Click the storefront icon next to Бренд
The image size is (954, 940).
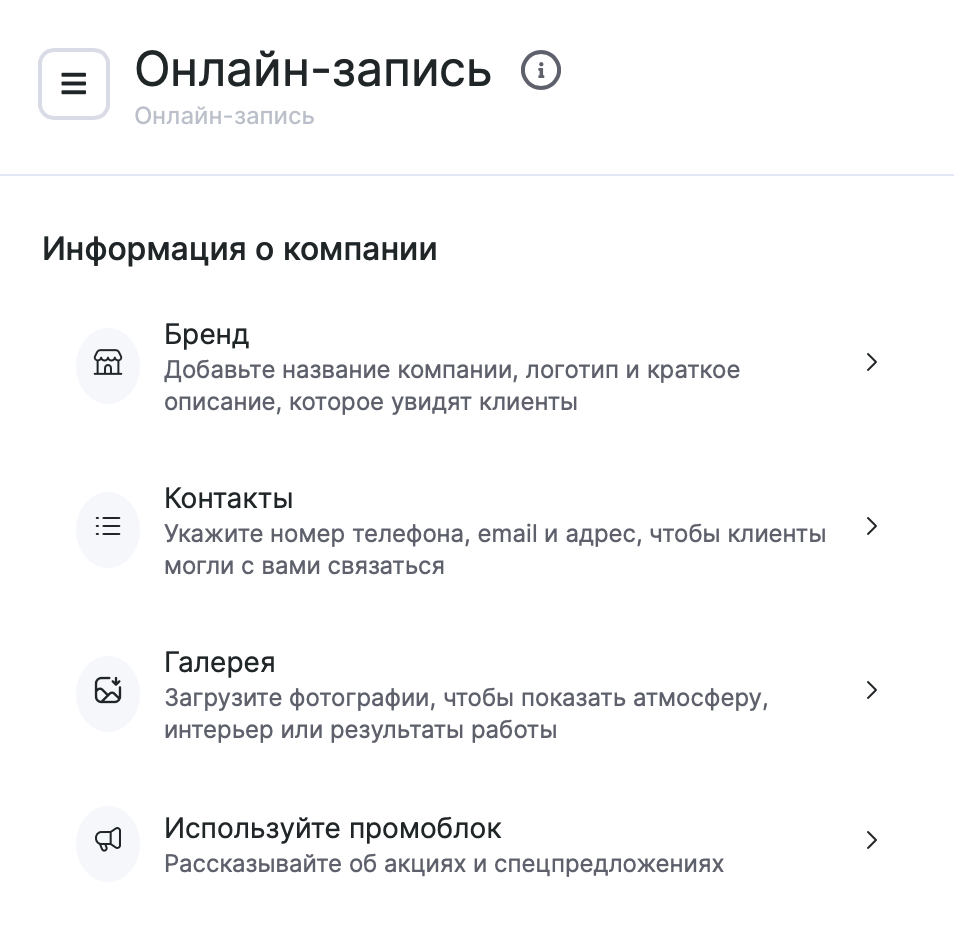[108, 363]
